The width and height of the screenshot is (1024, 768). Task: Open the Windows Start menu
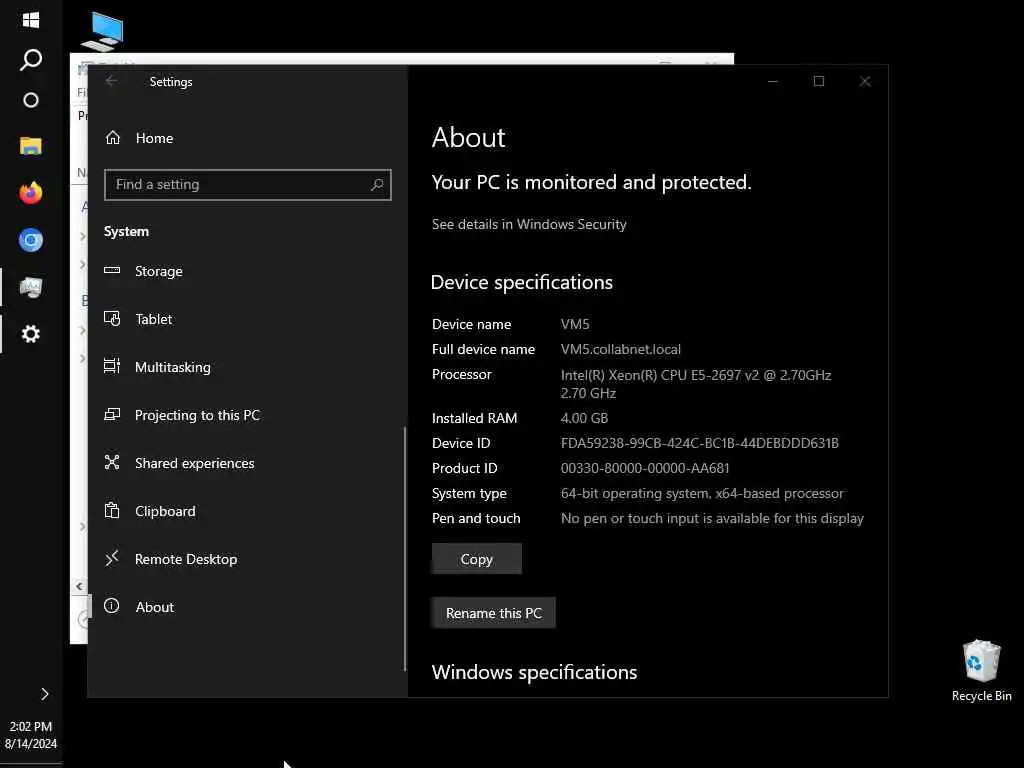[x=31, y=20]
